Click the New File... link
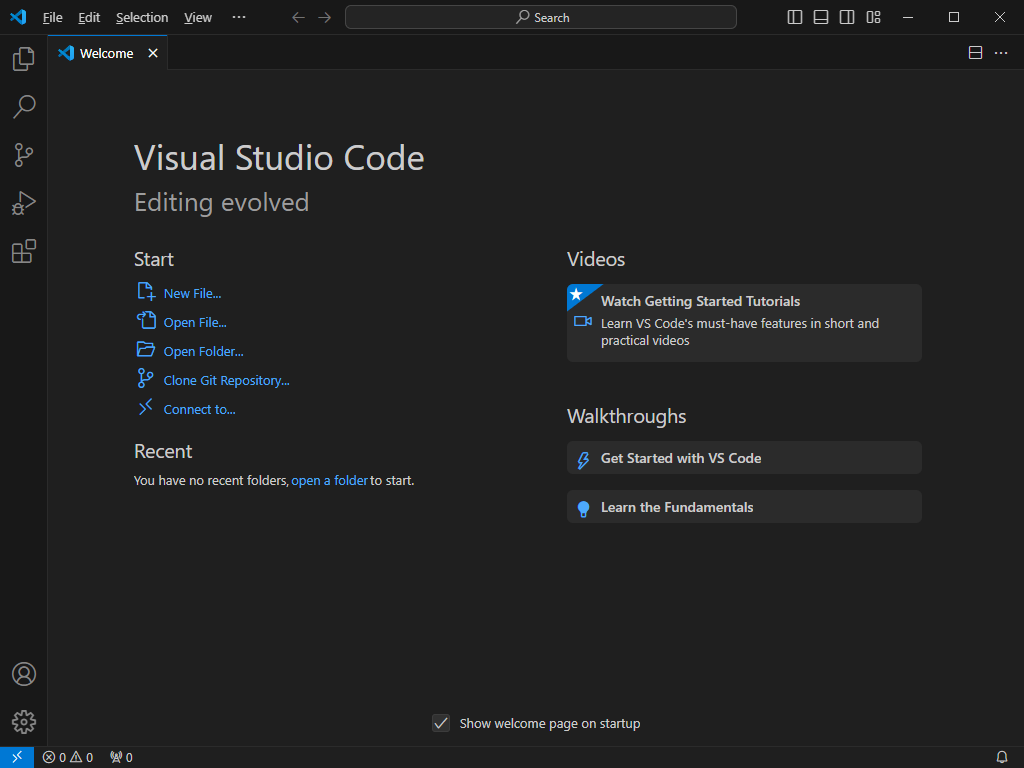This screenshot has width=1024, height=768. (192, 294)
